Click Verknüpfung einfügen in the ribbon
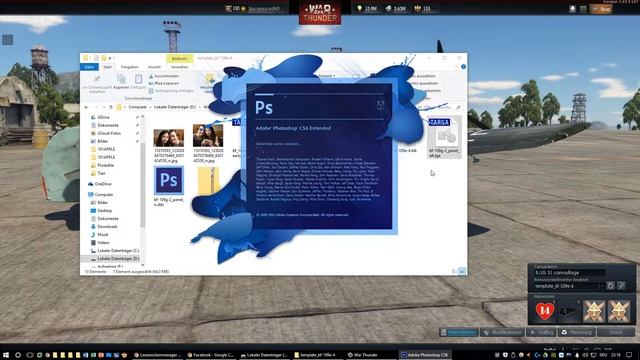The height and width of the screenshot is (360, 640). [171, 91]
